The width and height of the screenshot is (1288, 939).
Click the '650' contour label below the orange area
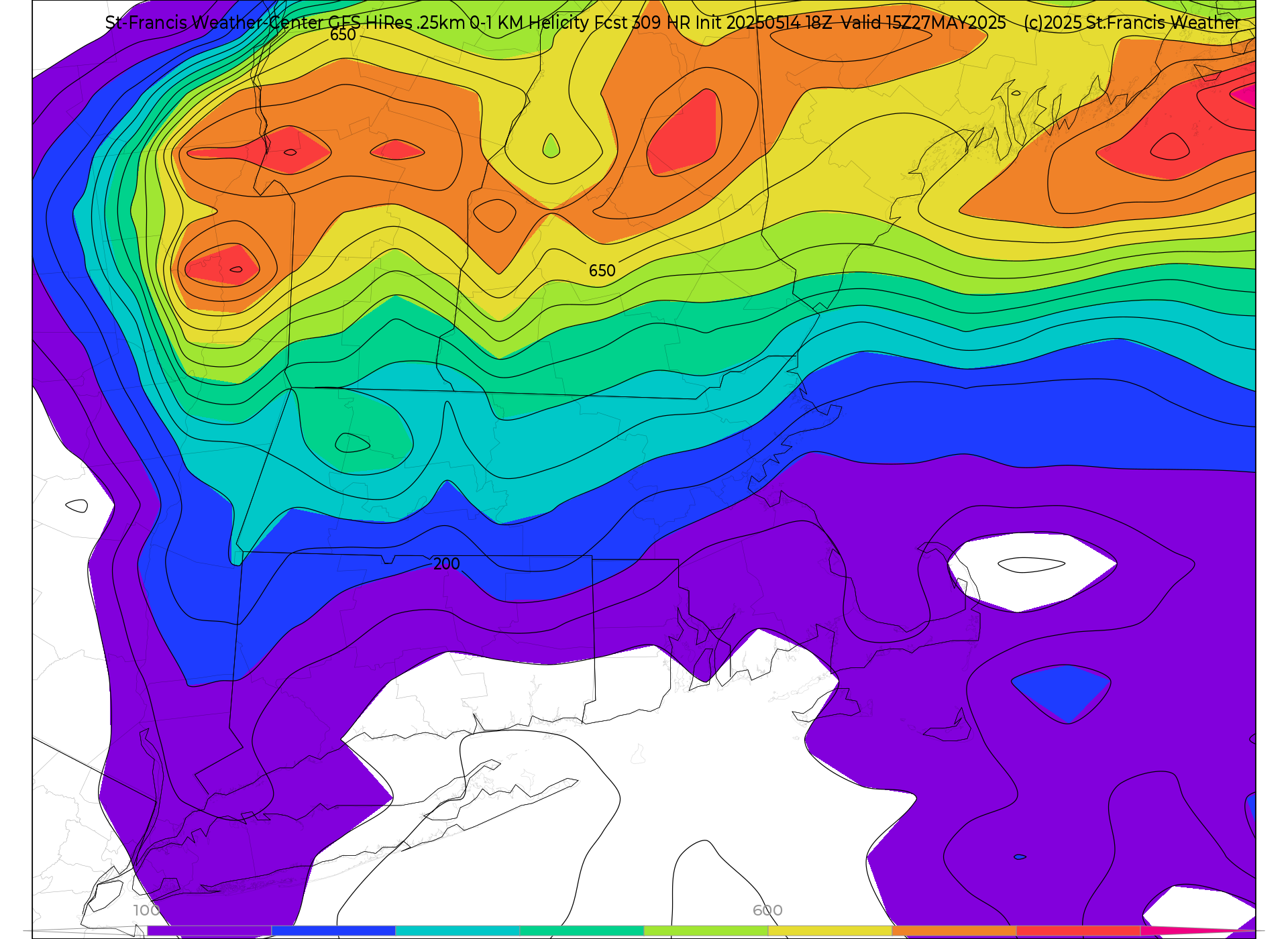click(x=602, y=271)
